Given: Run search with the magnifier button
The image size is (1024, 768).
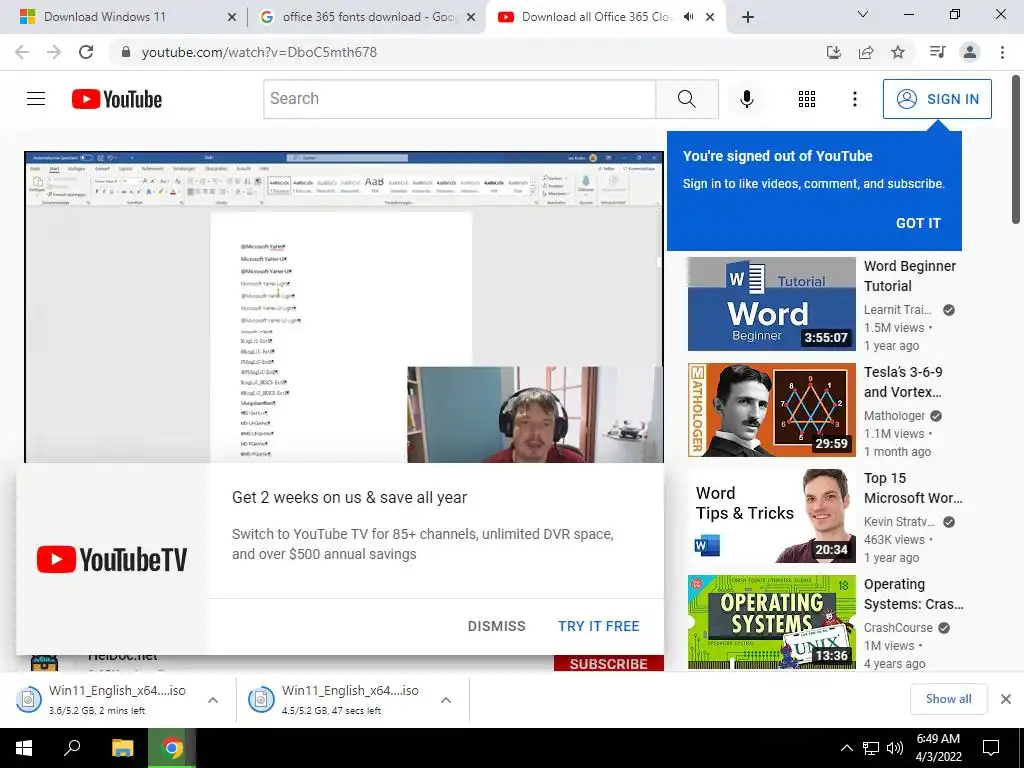Looking at the screenshot, I should pos(686,99).
